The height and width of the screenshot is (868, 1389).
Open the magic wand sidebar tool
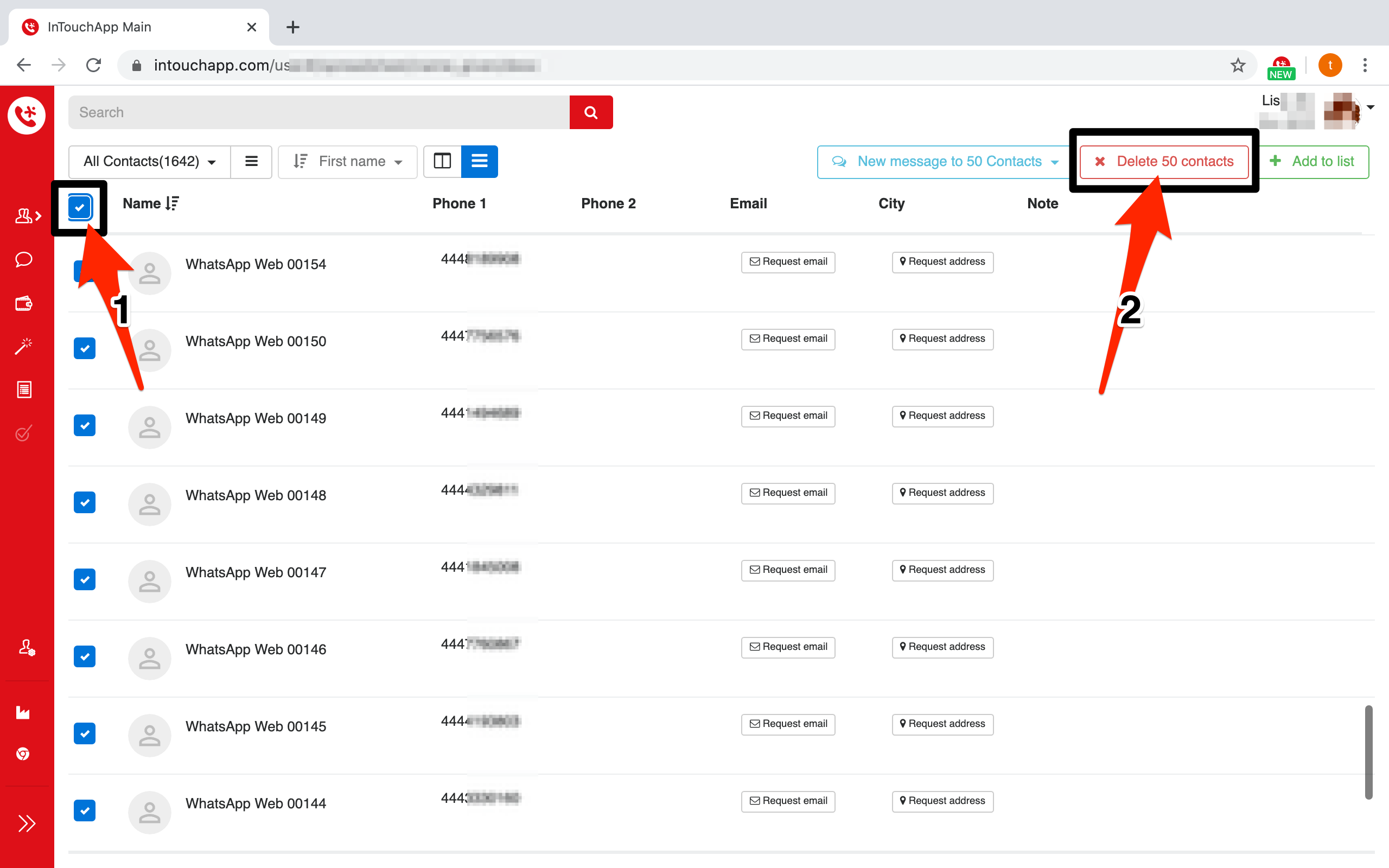pyautogui.click(x=23, y=346)
